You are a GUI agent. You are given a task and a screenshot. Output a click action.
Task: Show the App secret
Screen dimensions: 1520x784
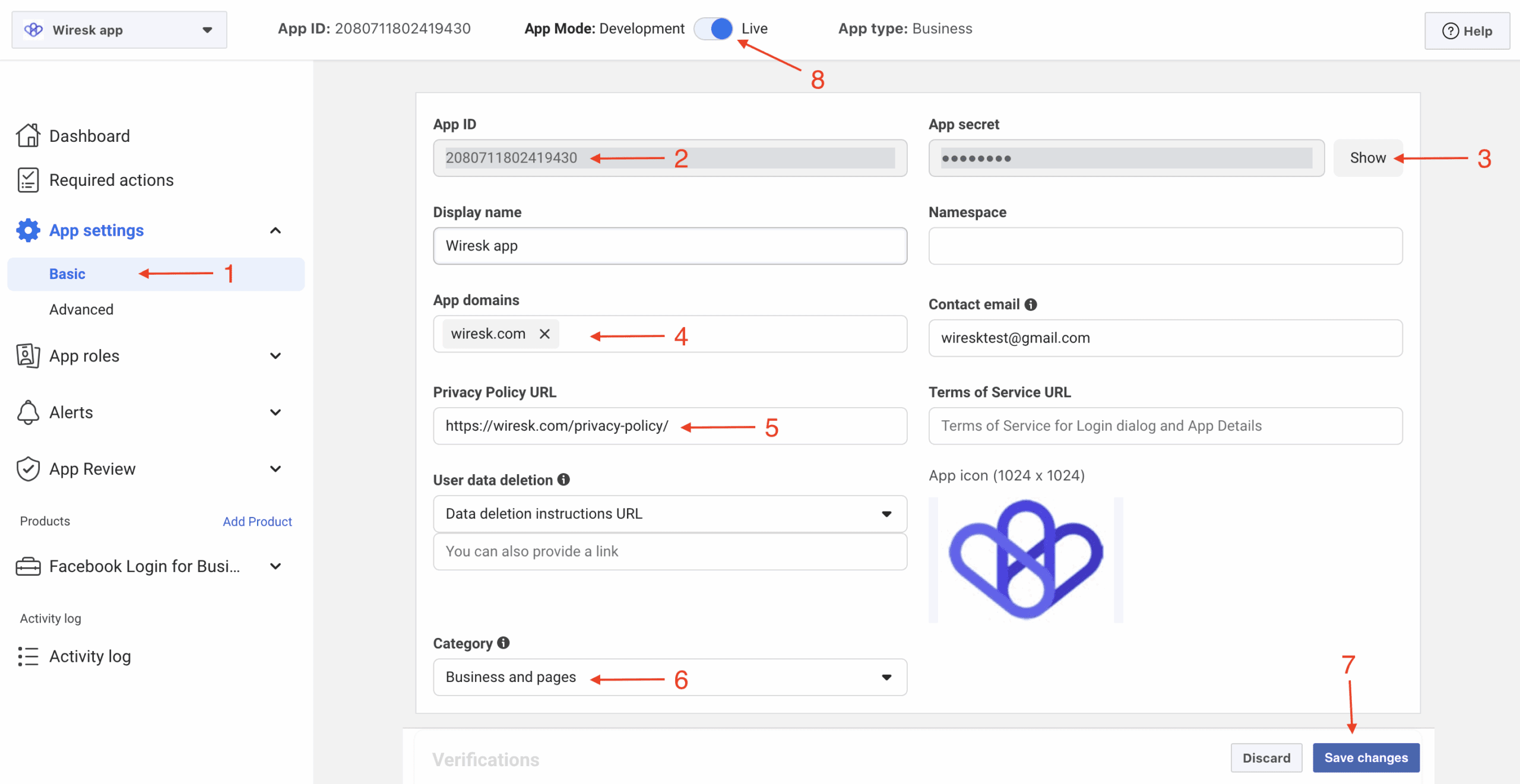pyautogui.click(x=1367, y=158)
